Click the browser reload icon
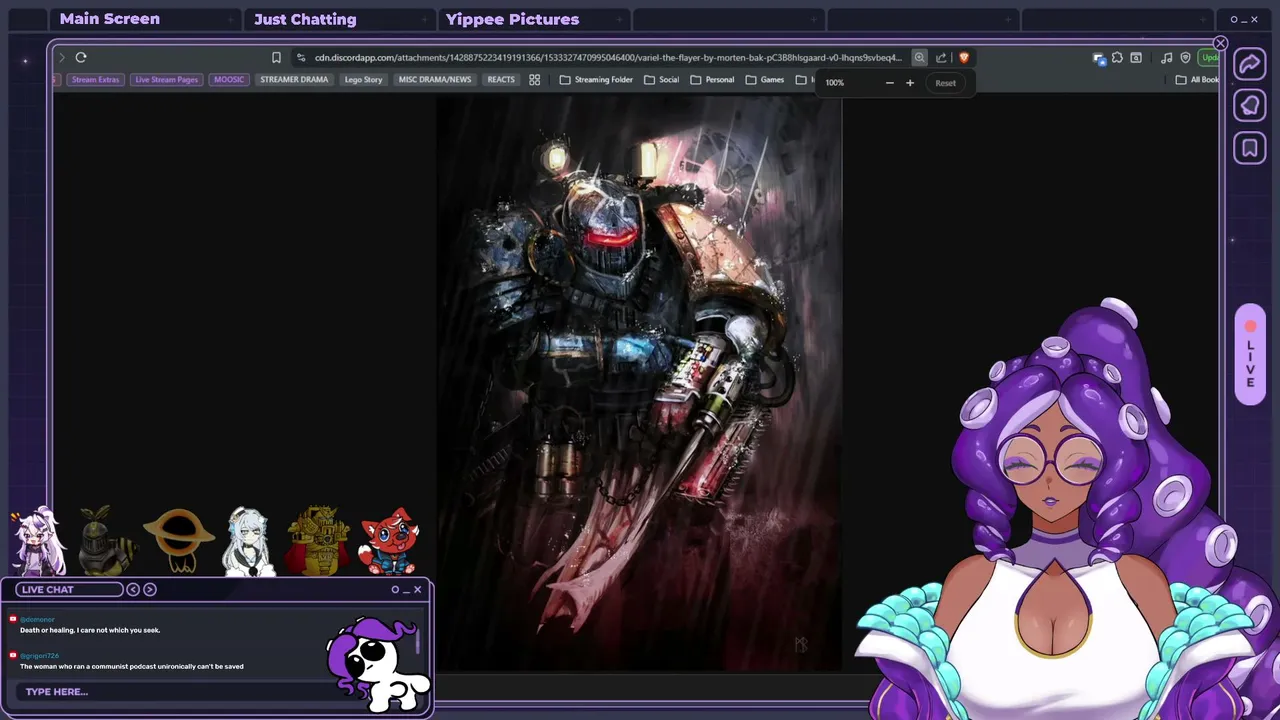This screenshot has height=720, width=1280. tap(81, 57)
